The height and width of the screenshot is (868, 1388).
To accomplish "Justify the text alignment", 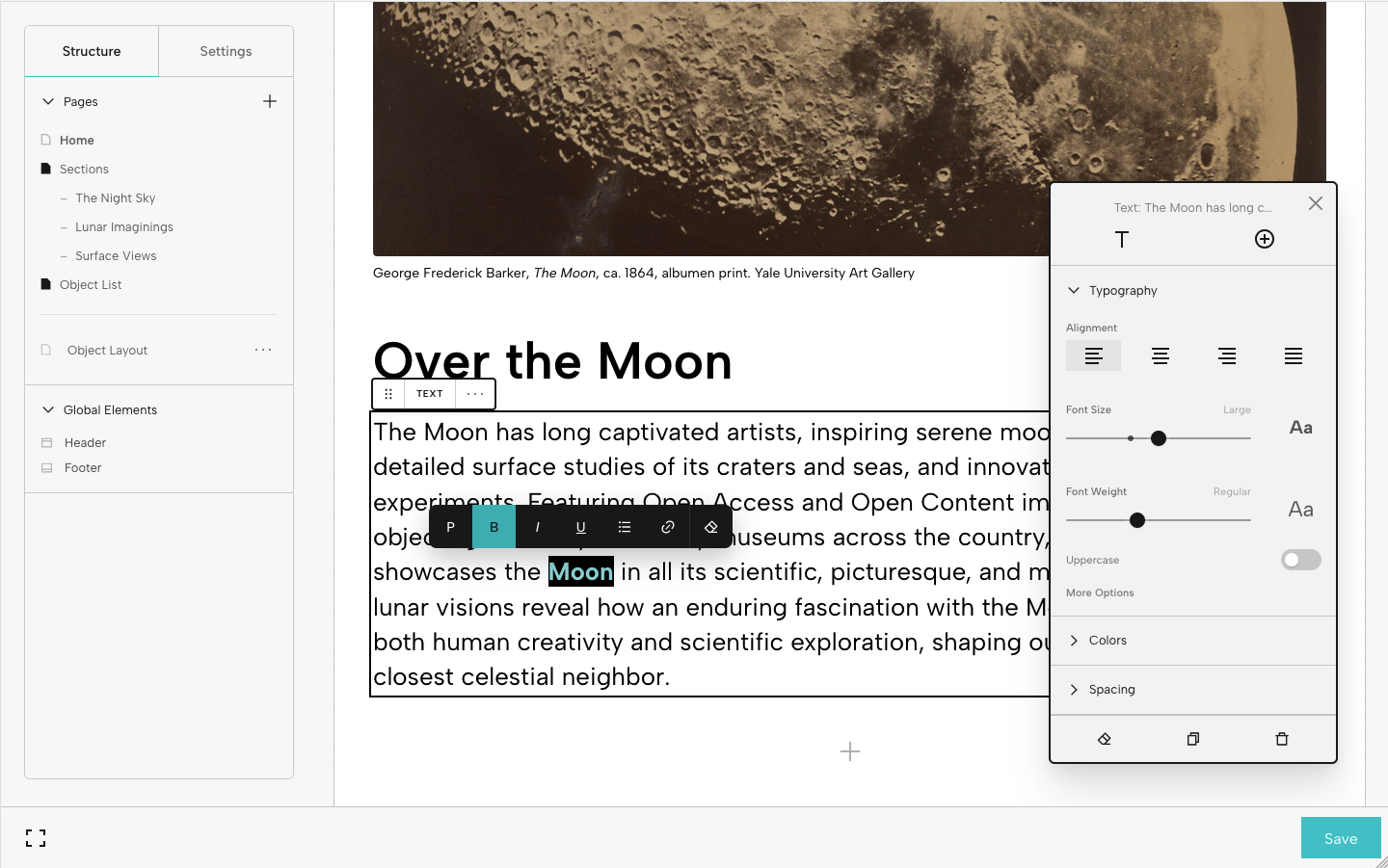I will (1294, 355).
